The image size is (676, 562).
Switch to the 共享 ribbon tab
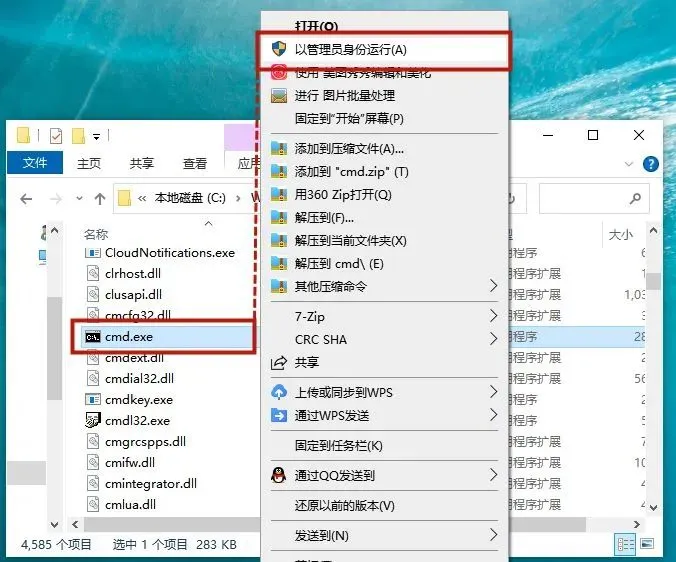pyautogui.click(x=142, y=163)
